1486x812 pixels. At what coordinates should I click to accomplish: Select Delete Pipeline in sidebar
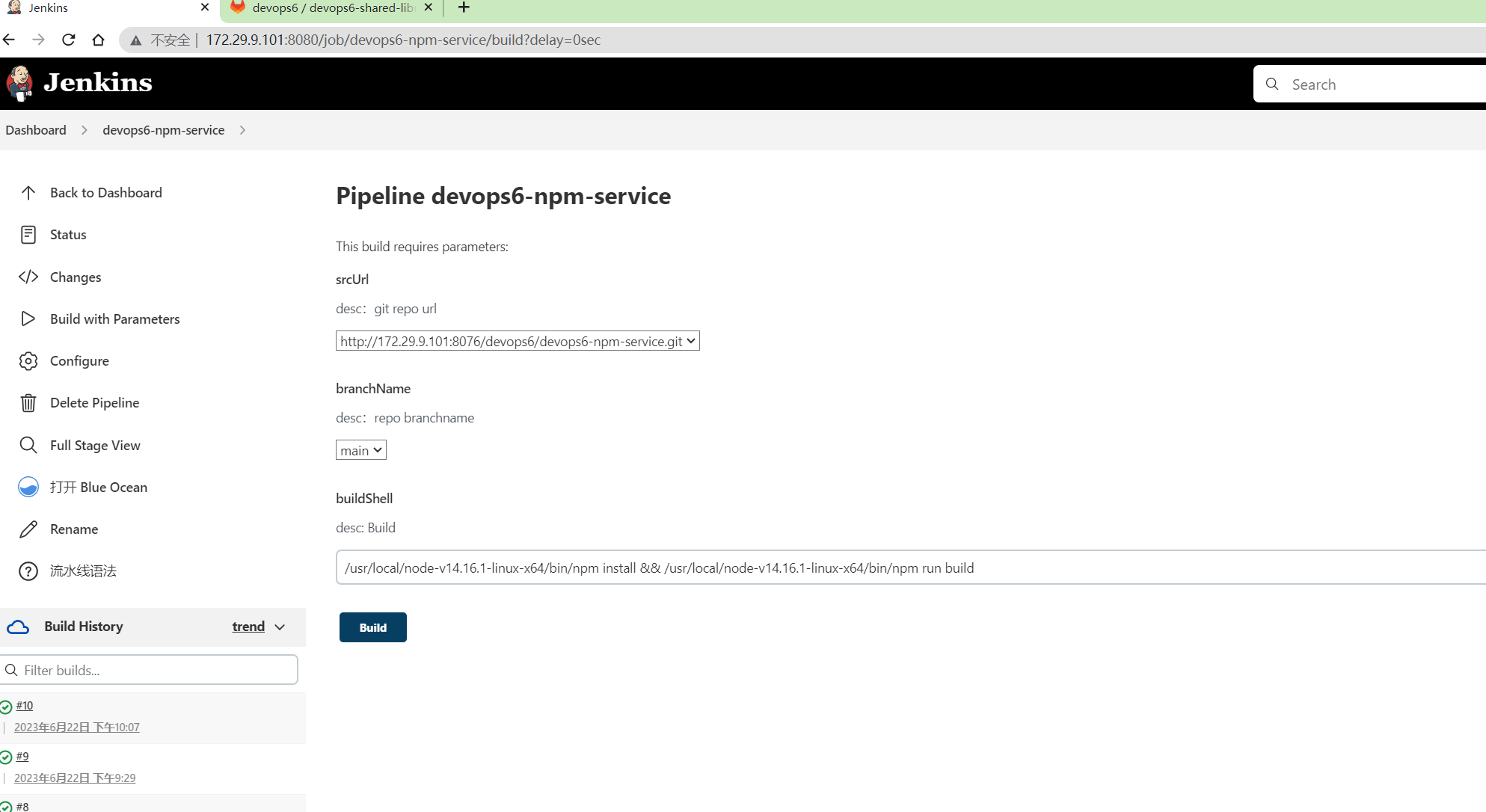pos(95,403)
